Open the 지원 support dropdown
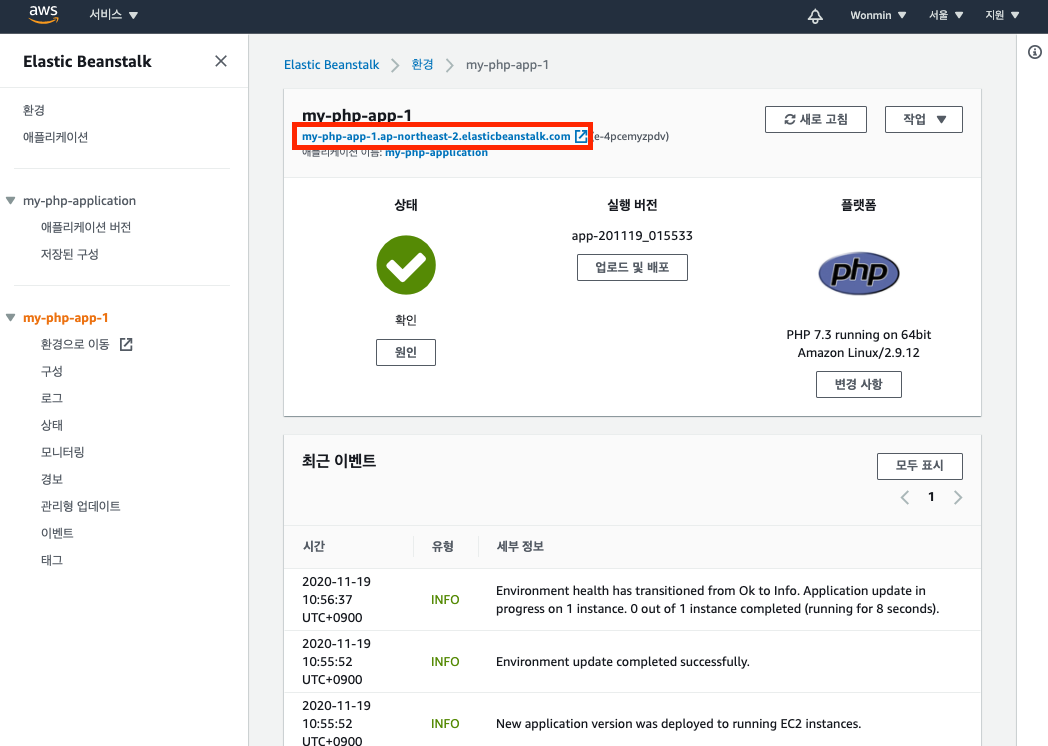 (1002, 15)
